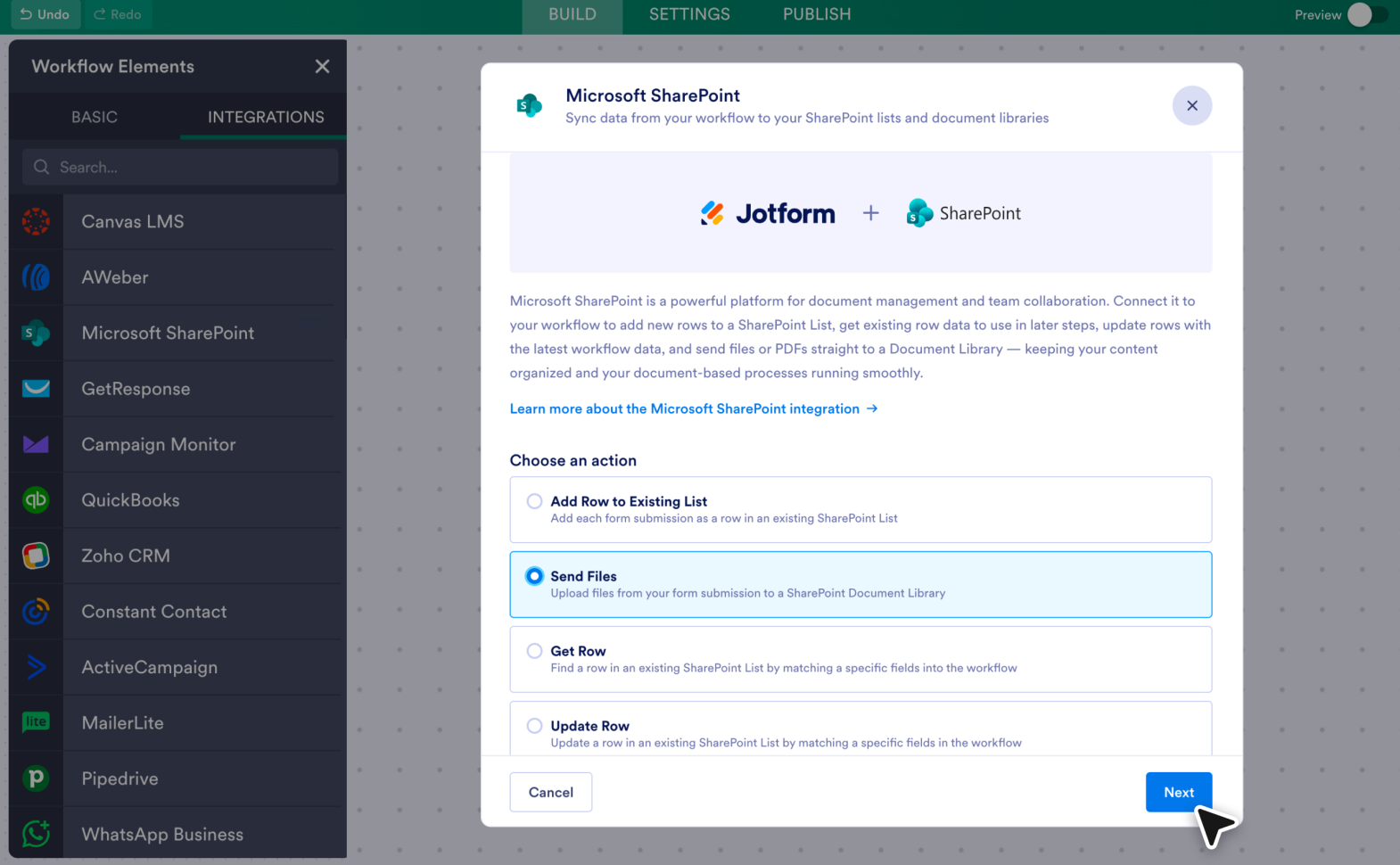The image size is (1400, 865).
Task: Switch to the INTEGRATIONS tab
Action: pos(266,117)
